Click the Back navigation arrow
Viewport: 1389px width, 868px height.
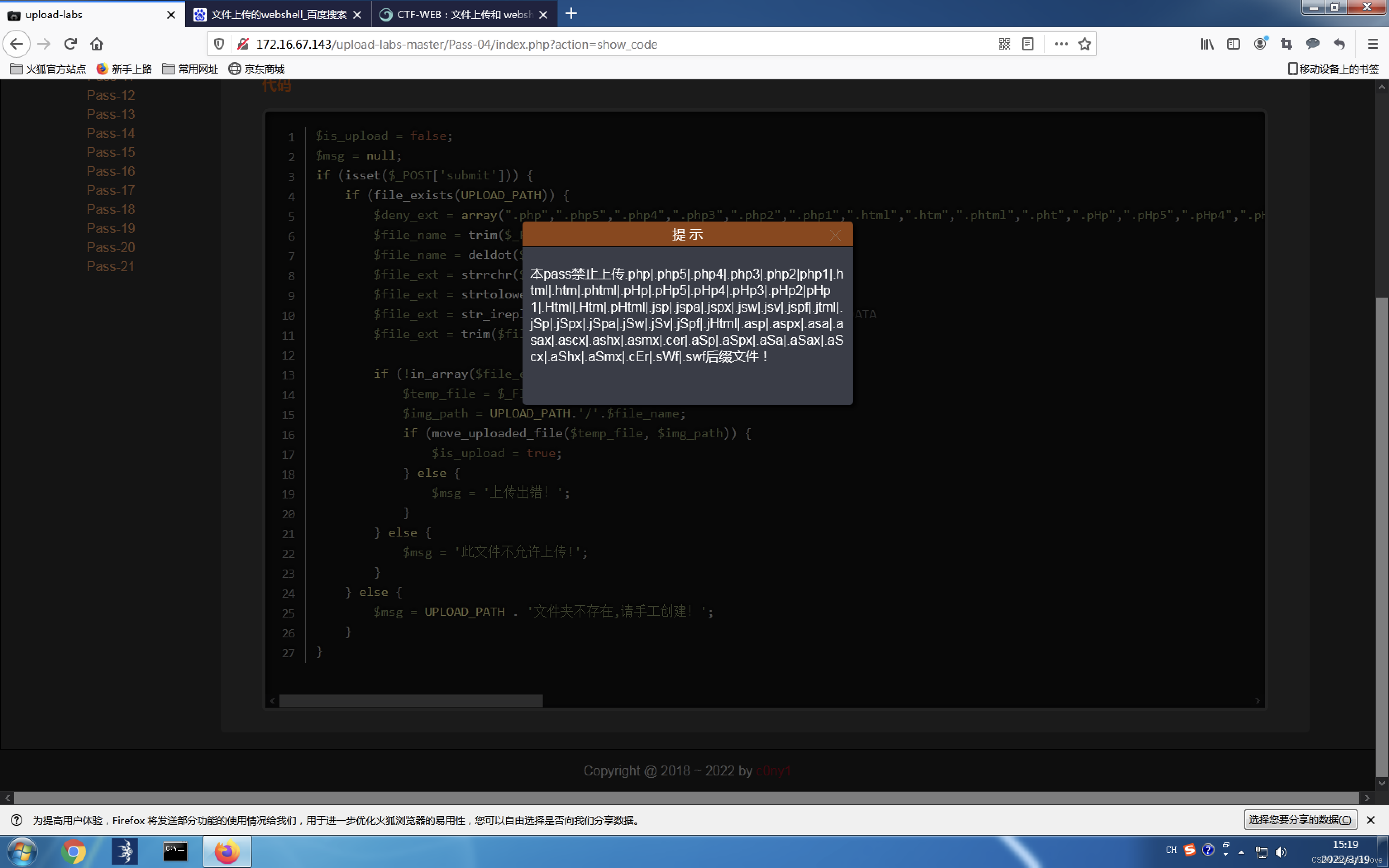pyautogui.click(x=17, y=44)
